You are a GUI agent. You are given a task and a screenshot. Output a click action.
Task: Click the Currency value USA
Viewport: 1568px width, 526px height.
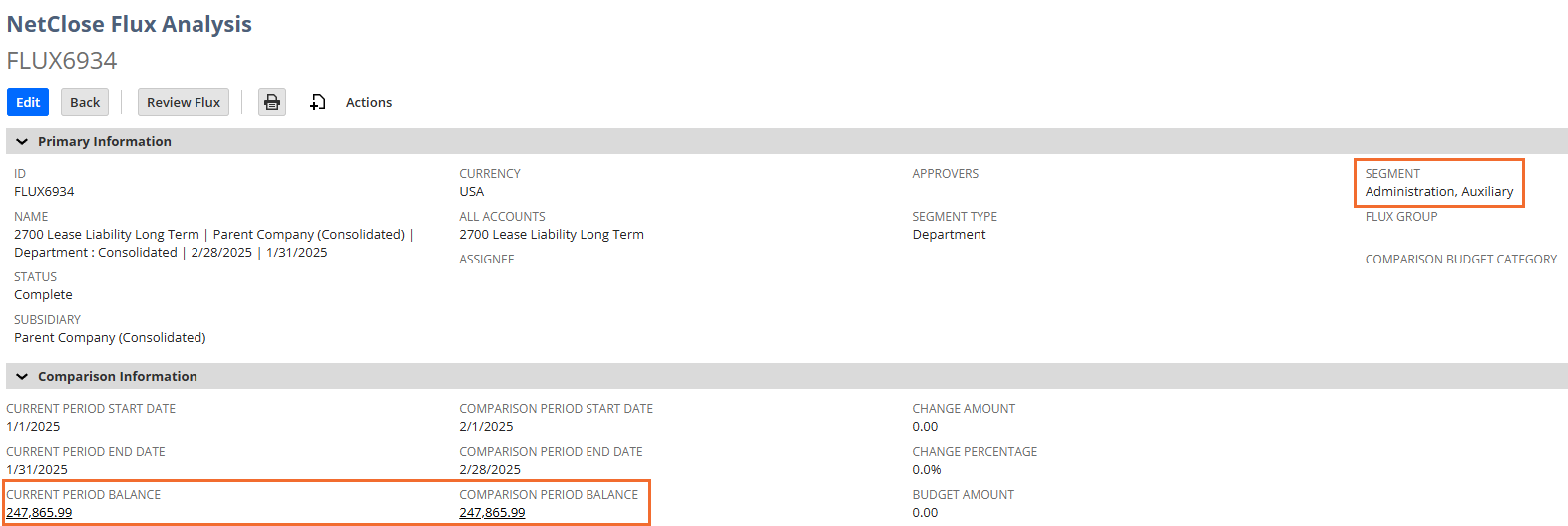[472, 192]
